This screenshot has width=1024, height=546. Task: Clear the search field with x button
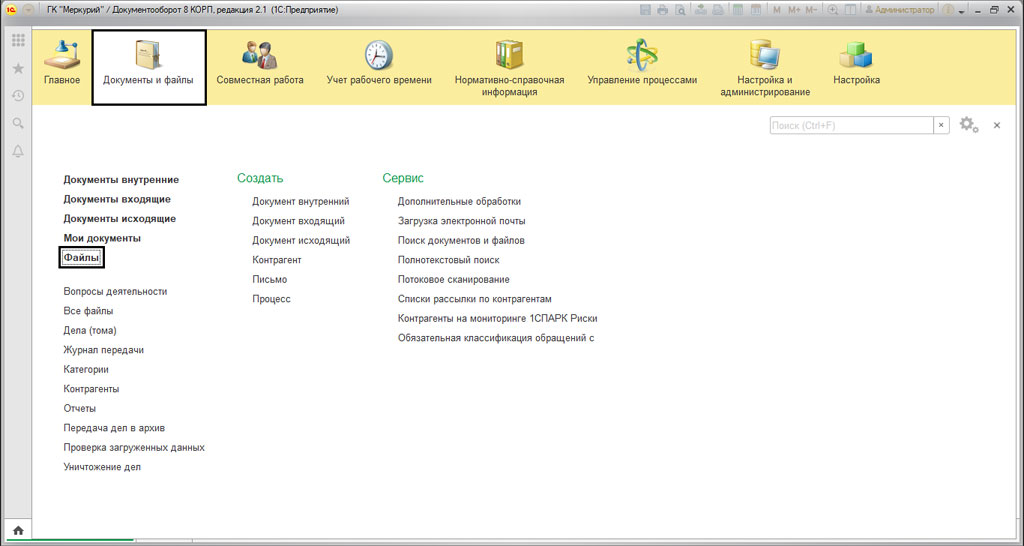click(941, 125)
